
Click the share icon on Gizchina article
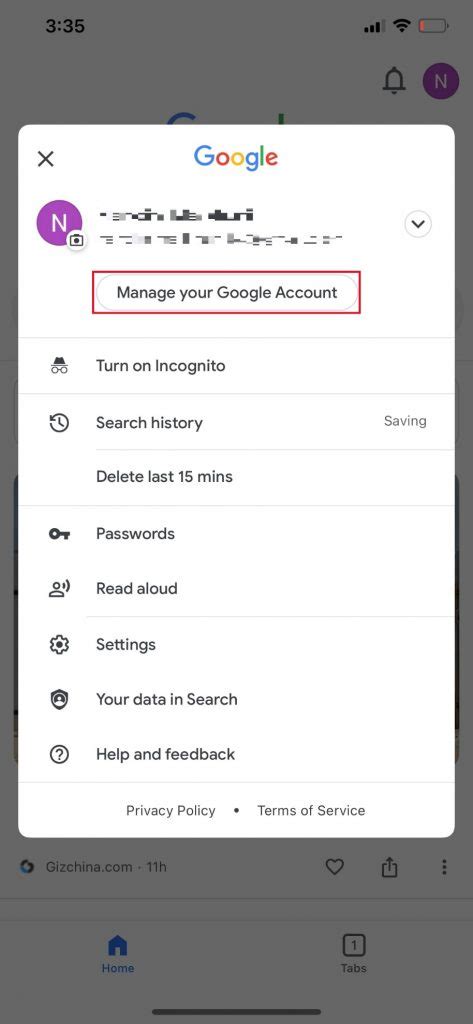click(389, 867)
